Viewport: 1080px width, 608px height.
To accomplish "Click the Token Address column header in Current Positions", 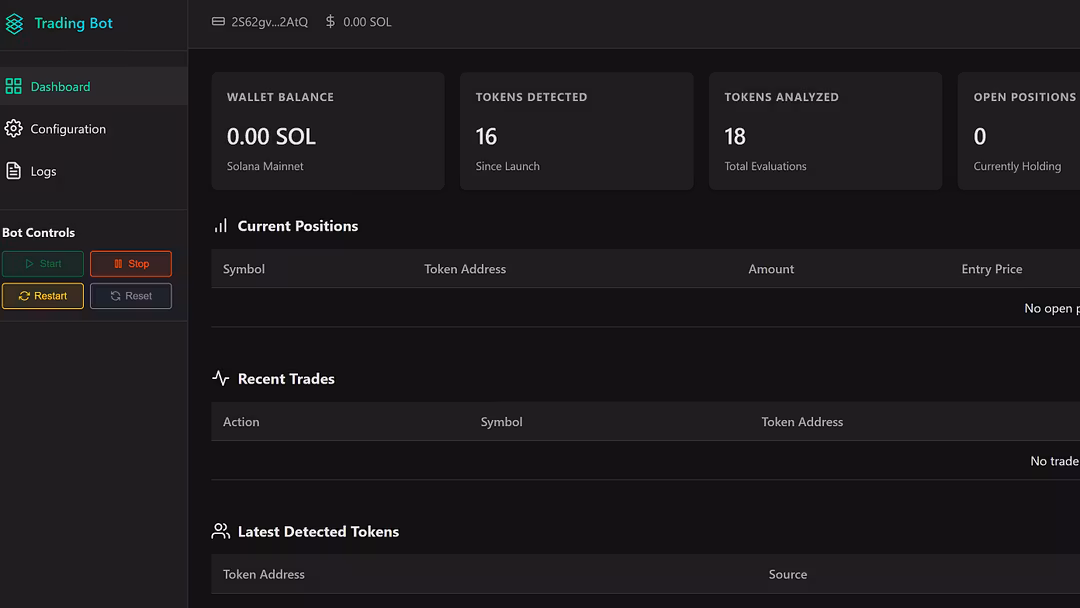I will pyautogui.click(x=465, y=269).
